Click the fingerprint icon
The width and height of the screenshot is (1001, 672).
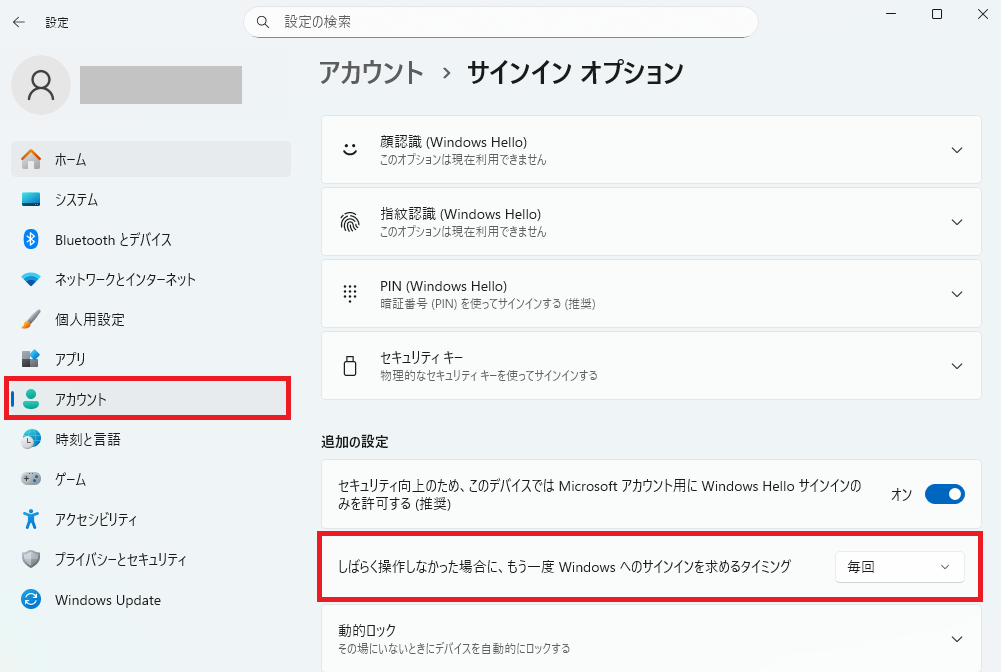pyautogui.click(x=350, y=221)
